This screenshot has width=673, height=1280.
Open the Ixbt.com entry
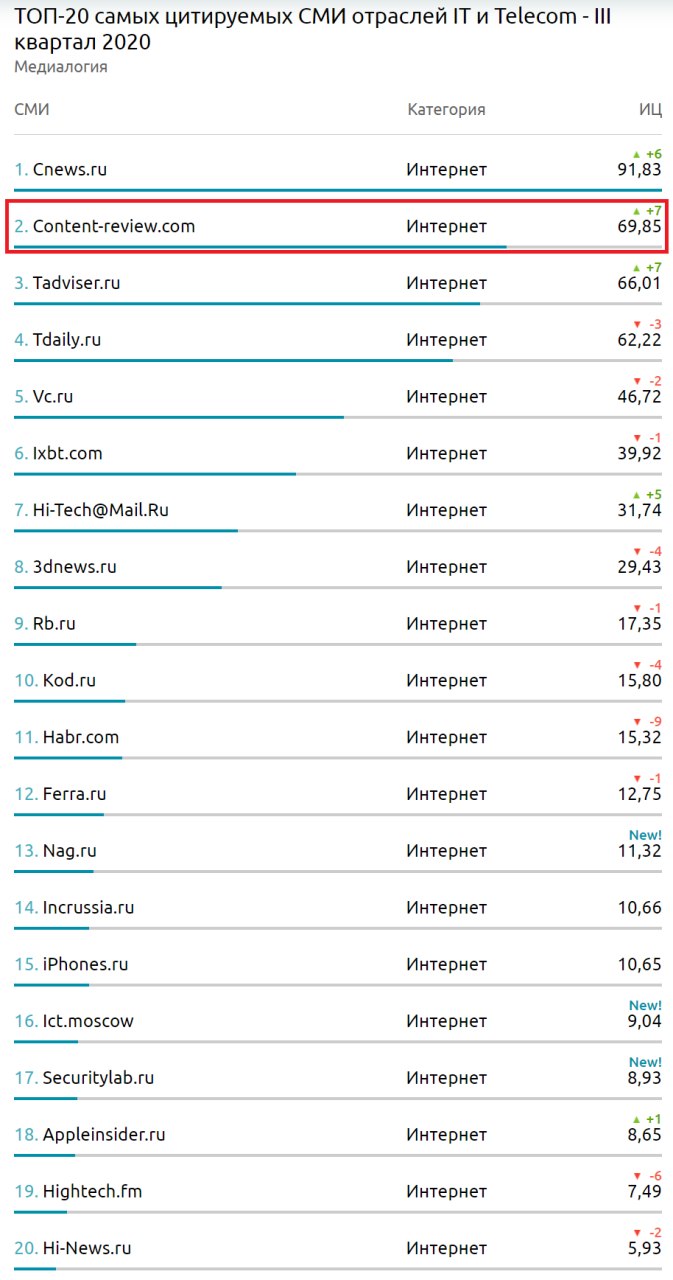[x=67, y=454]
